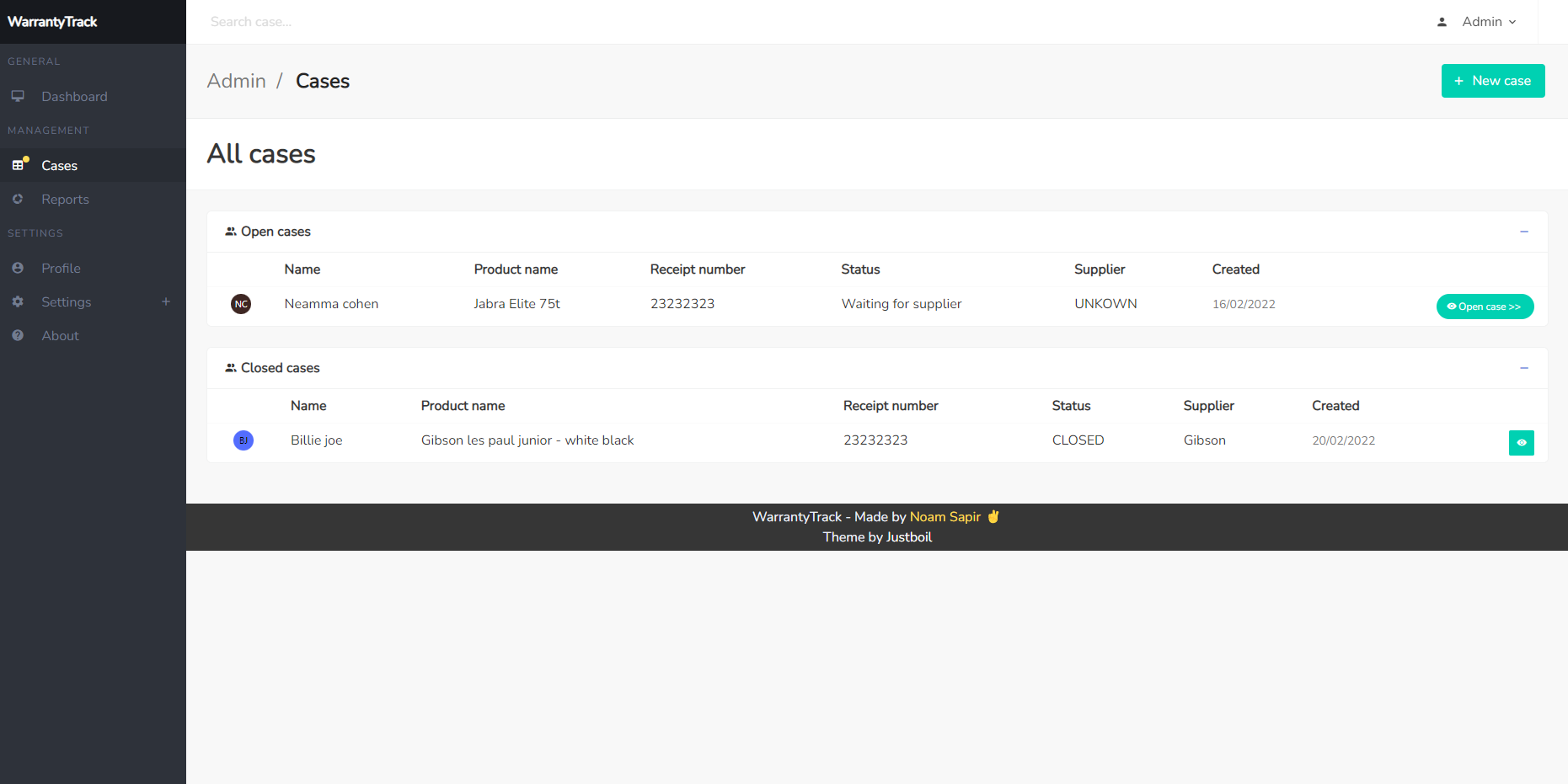Select the Profile person icon
Viewport: 1568px width, 784px height.
(x=18, y=268)
